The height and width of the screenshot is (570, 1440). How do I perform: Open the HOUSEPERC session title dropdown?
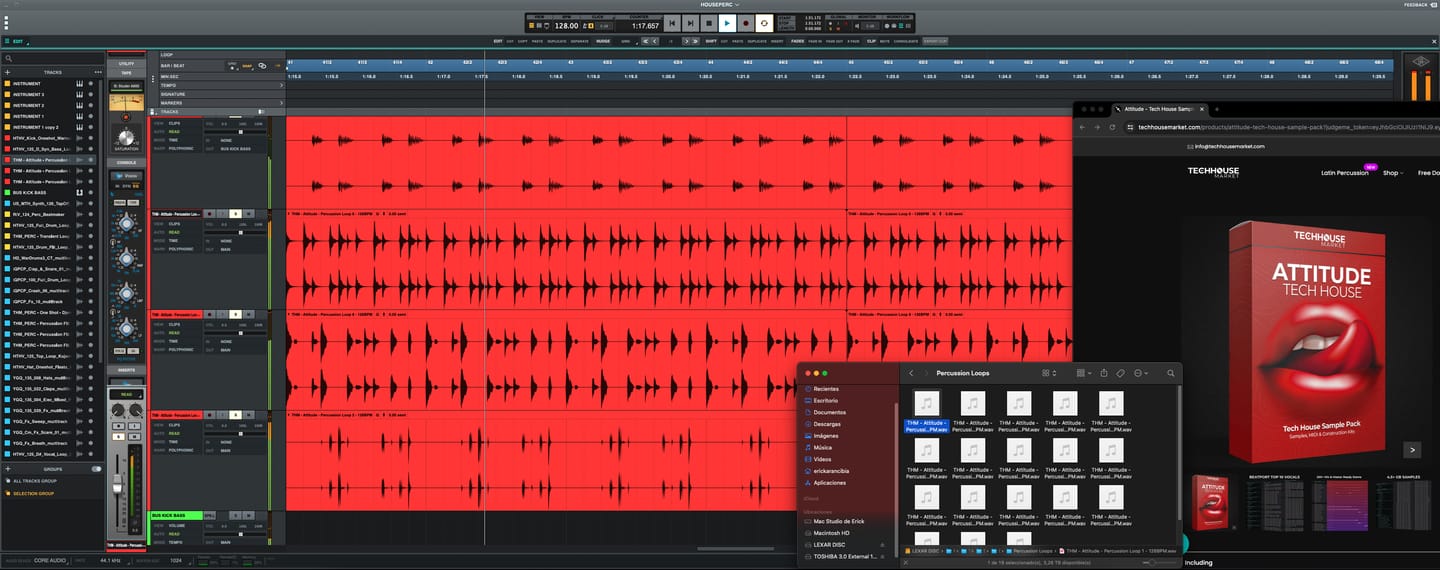720,4
